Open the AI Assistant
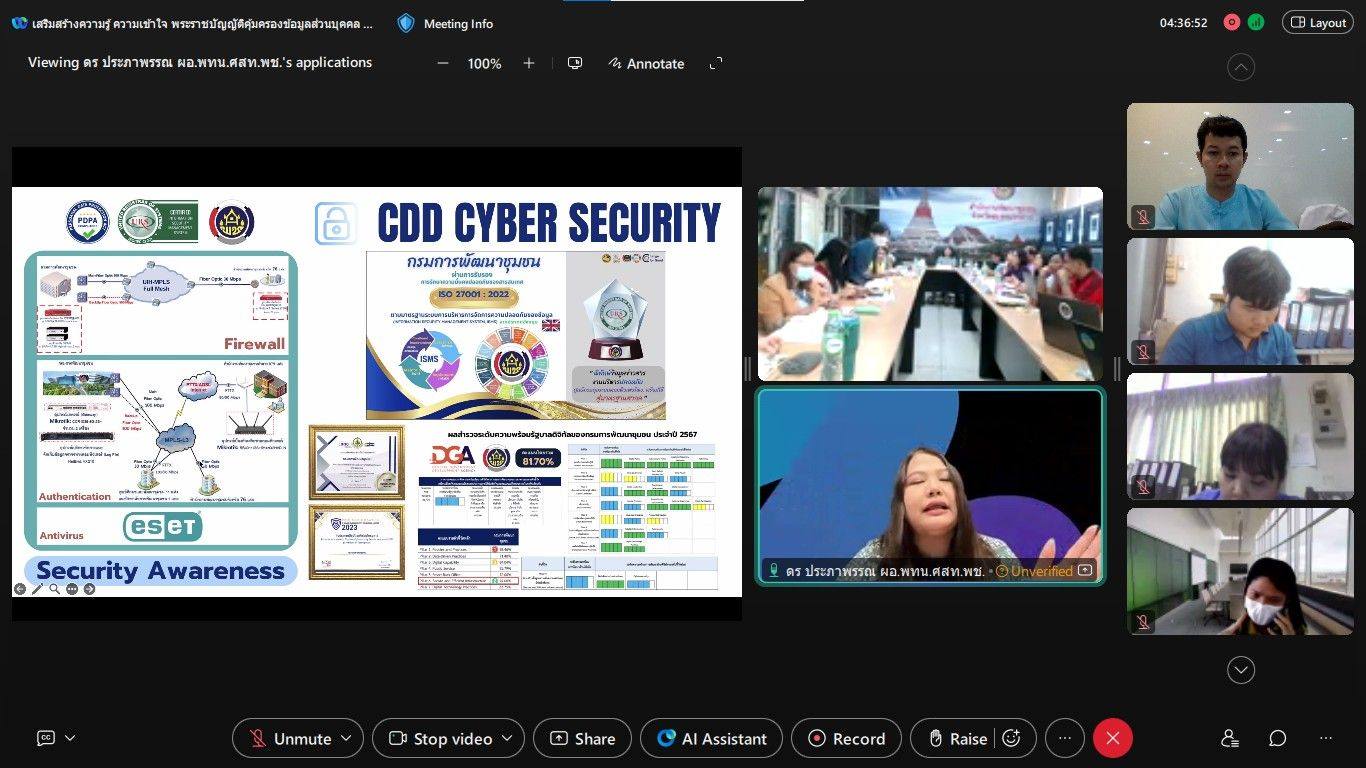The width and height of the screenshot is (1366, 768). coord(712,738)
